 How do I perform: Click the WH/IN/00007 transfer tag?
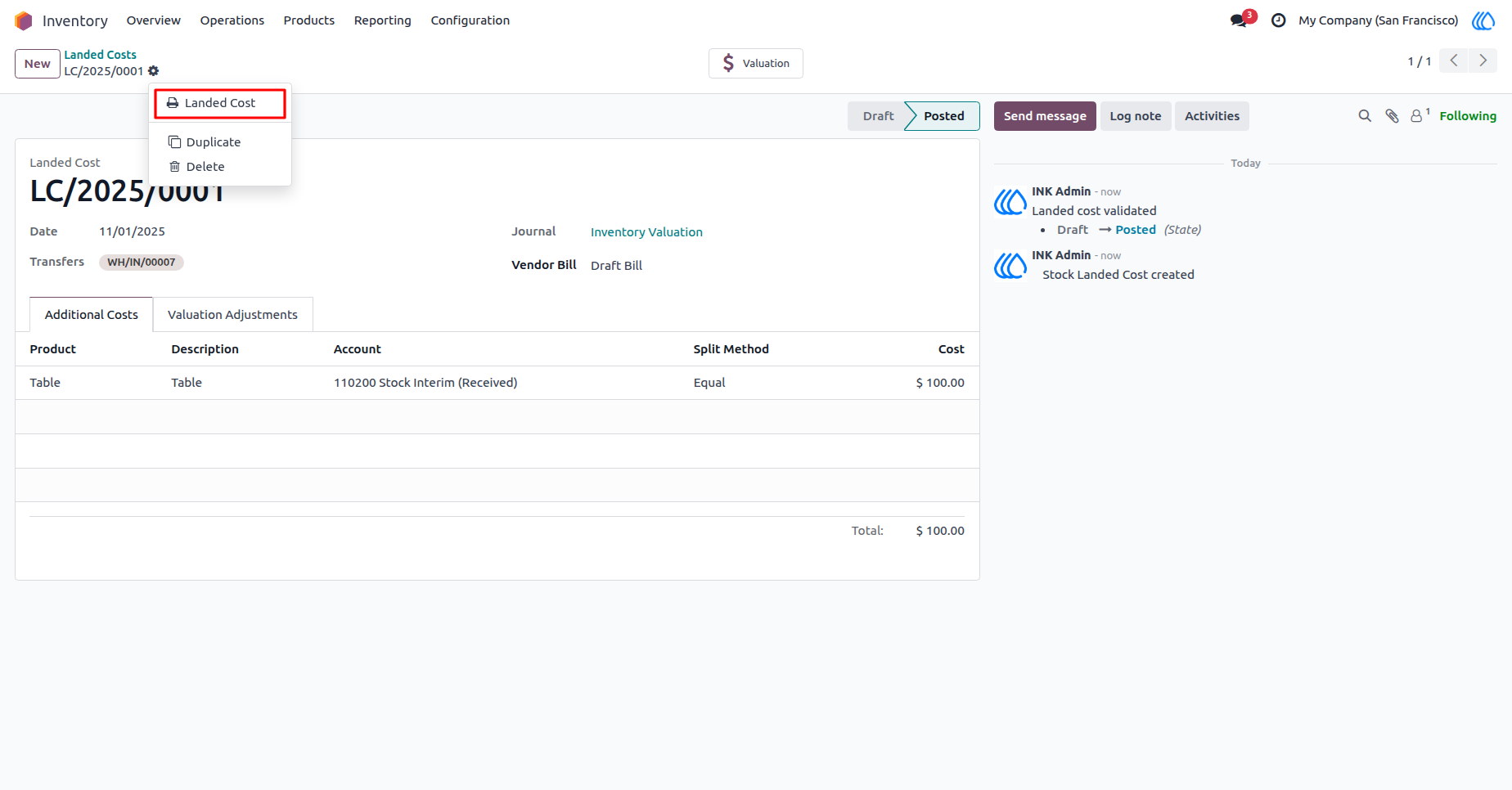click(x=142, y=263)
